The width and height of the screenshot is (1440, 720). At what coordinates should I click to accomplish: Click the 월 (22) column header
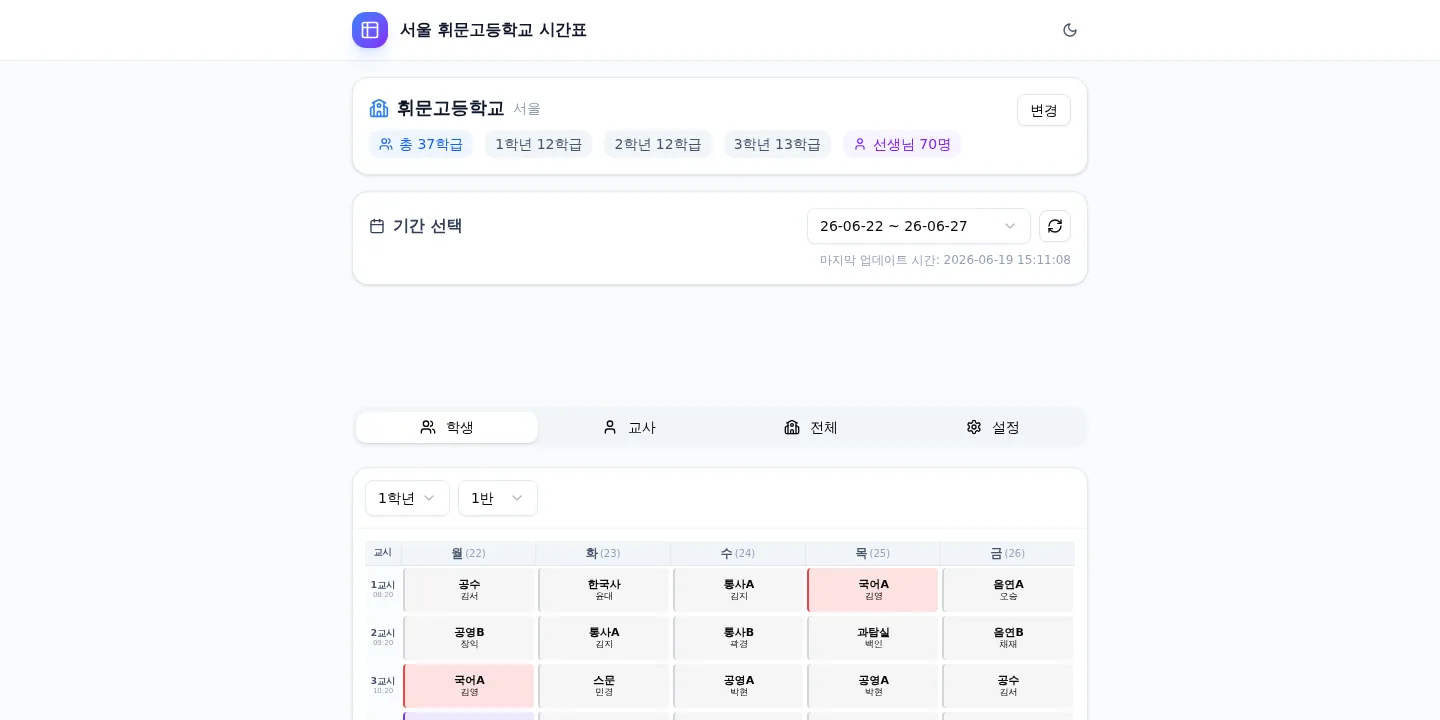[x=469, y=553]
